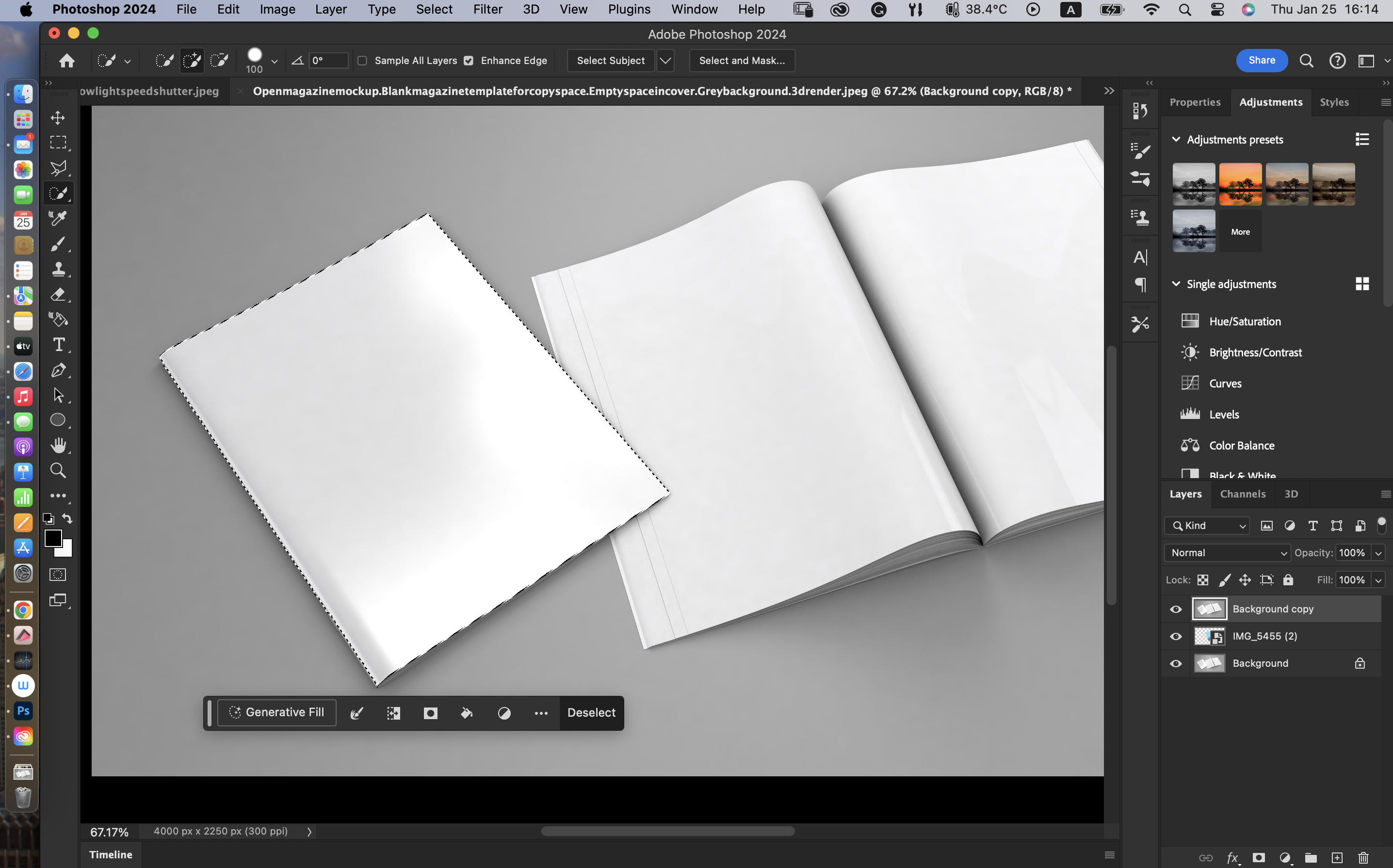Select the Eraser tool
Screen dimensions: 1393x868
[58, 294]
